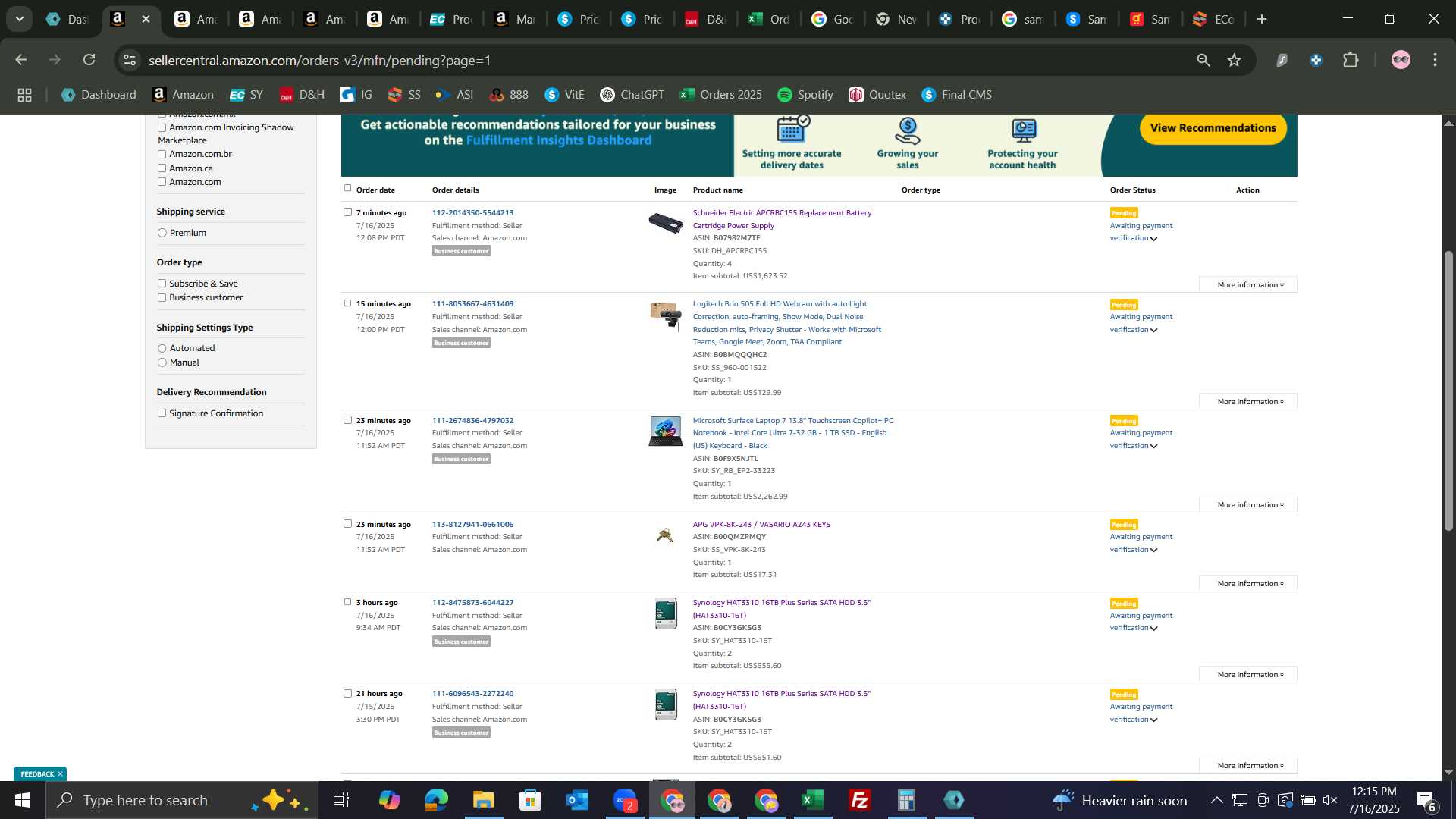Image resolution: width=1456 pixels, height=819 pixels.
Task: Expand More information for order 111-8053667-4631409
Action: (x=1248, y=402)
